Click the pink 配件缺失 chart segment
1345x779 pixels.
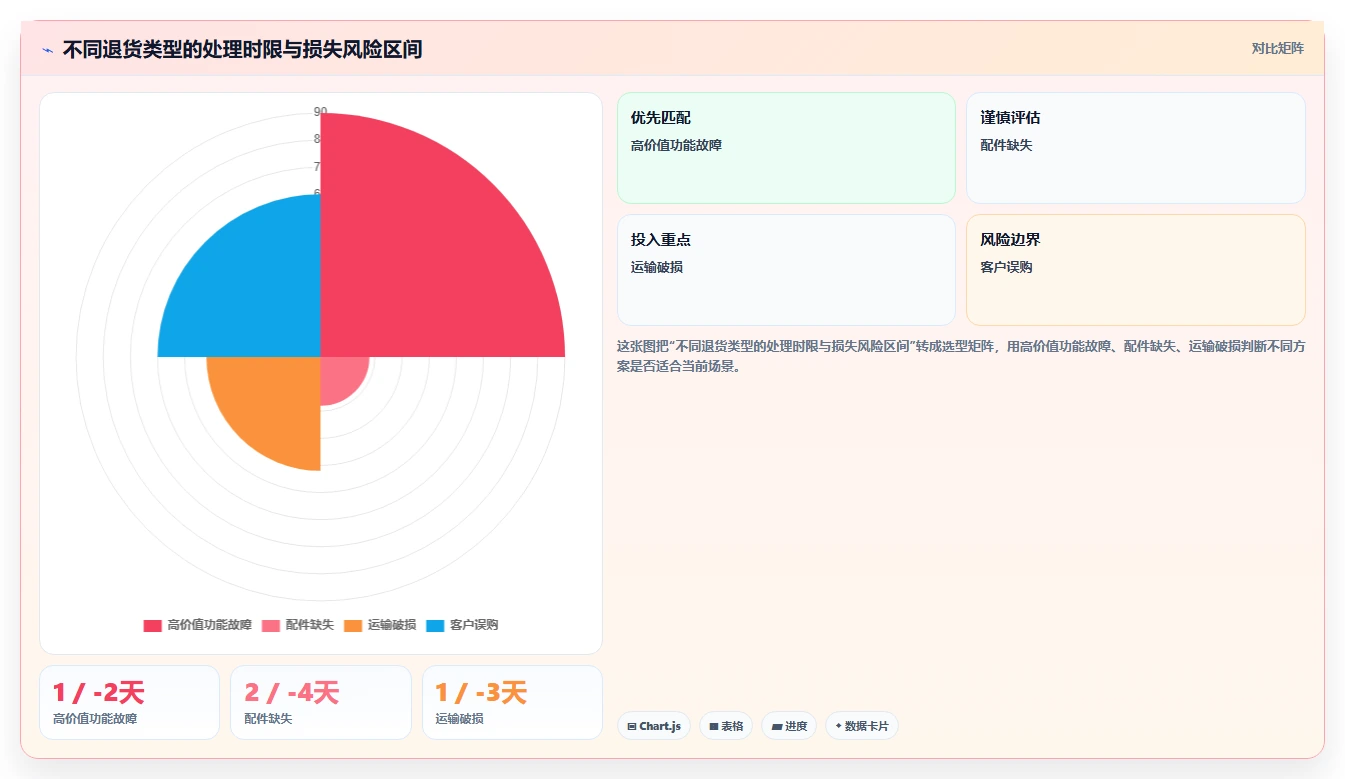[340, 377]
